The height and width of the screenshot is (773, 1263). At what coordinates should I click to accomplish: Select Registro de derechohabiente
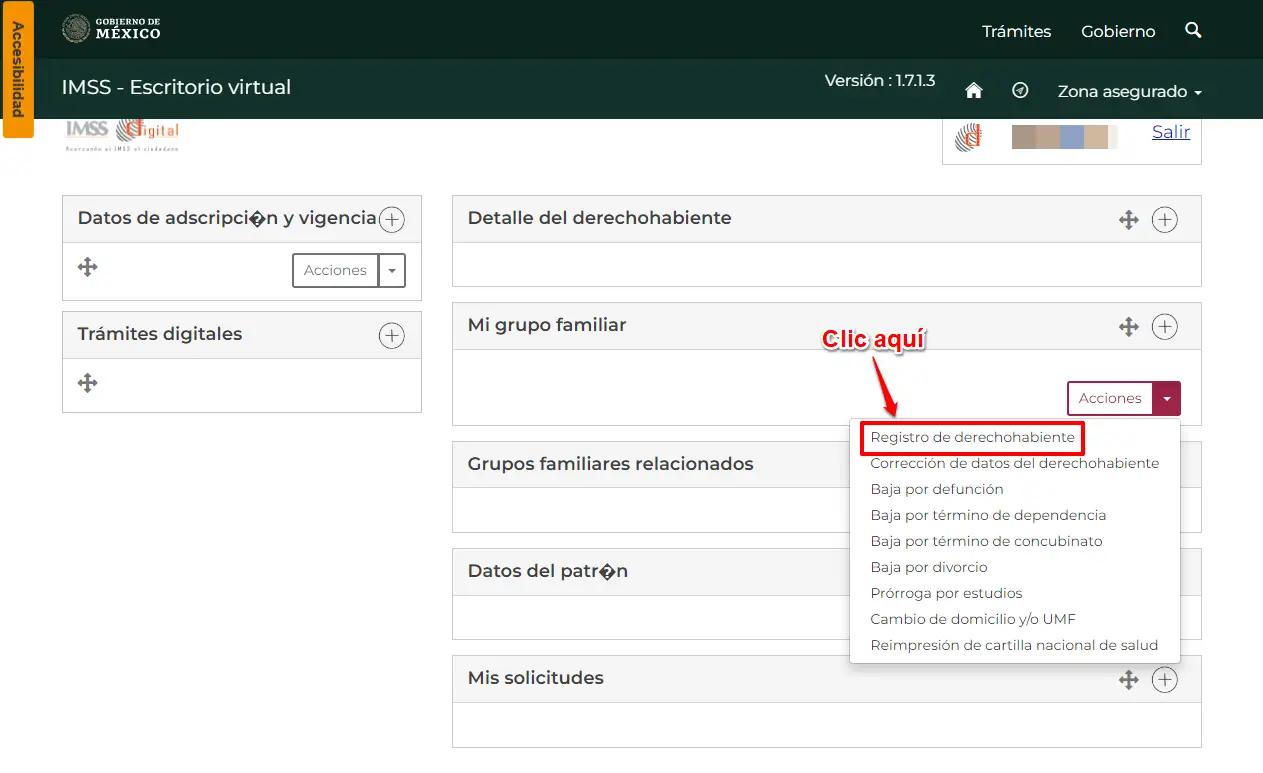pyautogui.click(x=973, y=438)
